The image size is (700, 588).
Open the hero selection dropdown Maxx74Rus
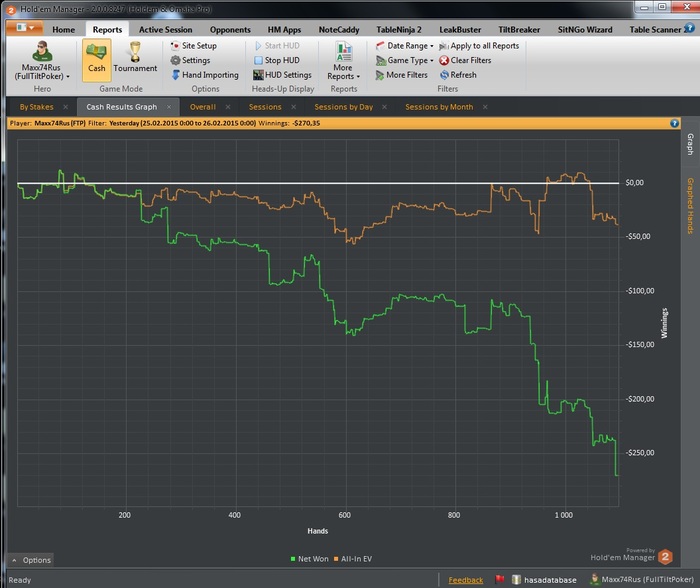coord(42,61)
